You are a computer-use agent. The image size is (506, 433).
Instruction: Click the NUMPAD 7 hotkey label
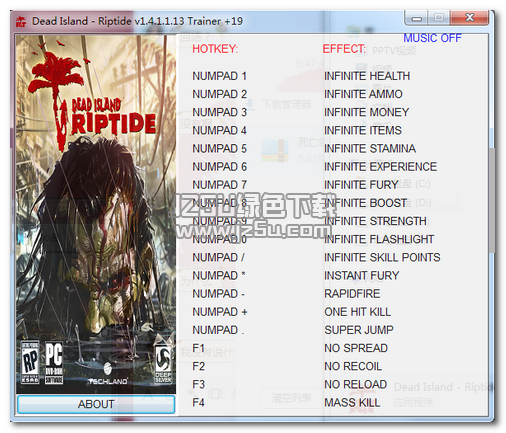click(x=219, y=185)
